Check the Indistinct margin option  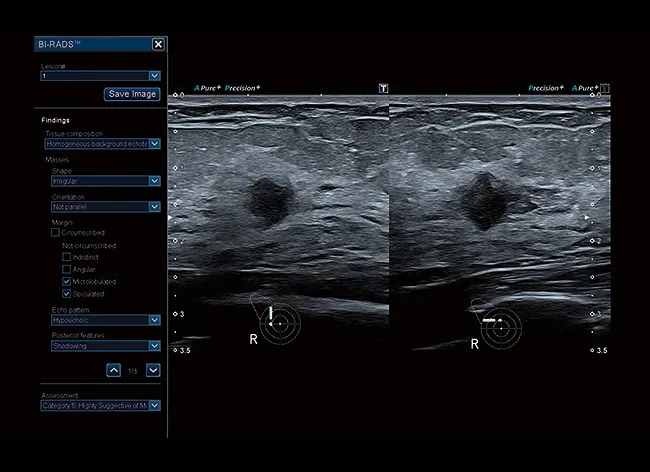pyautogui.click(x=67, y=257)
